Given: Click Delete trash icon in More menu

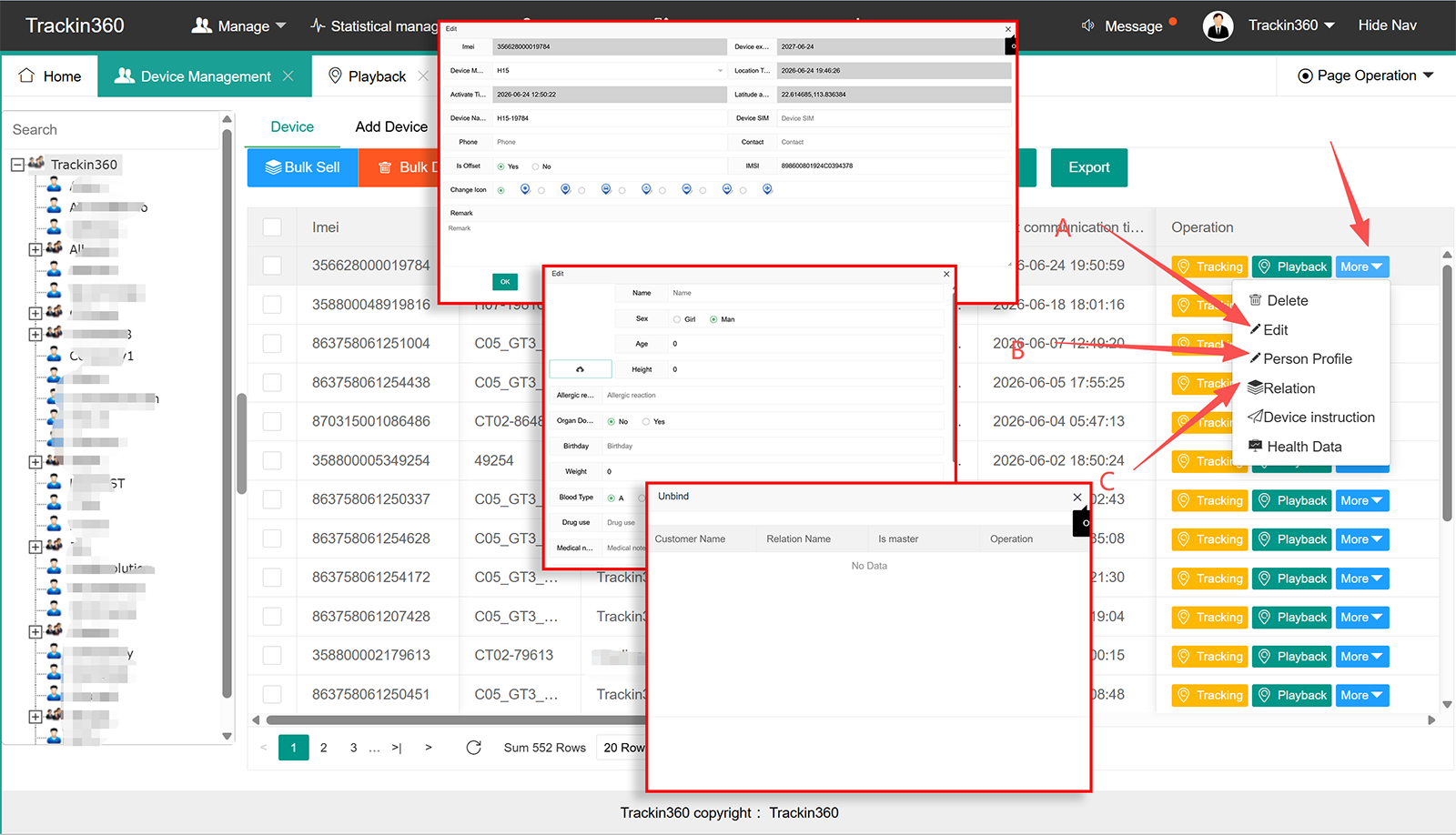Looking at the screenshot, I should click(x=1256, y=300).
